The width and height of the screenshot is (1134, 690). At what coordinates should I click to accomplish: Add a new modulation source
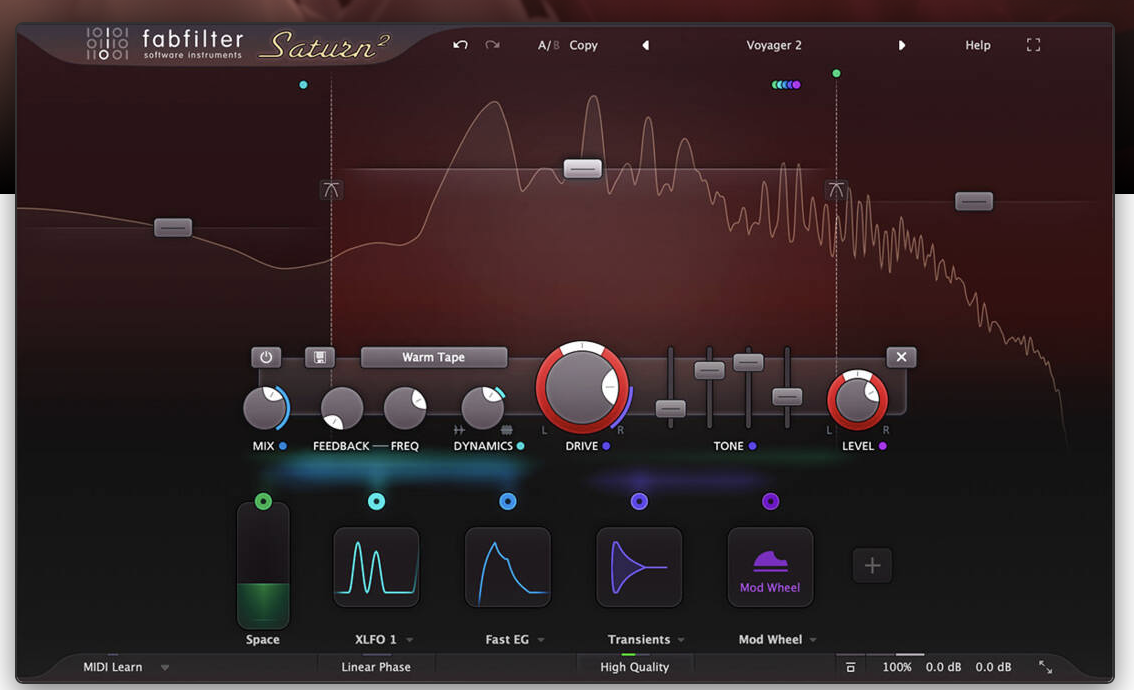[x=872, y=565]
